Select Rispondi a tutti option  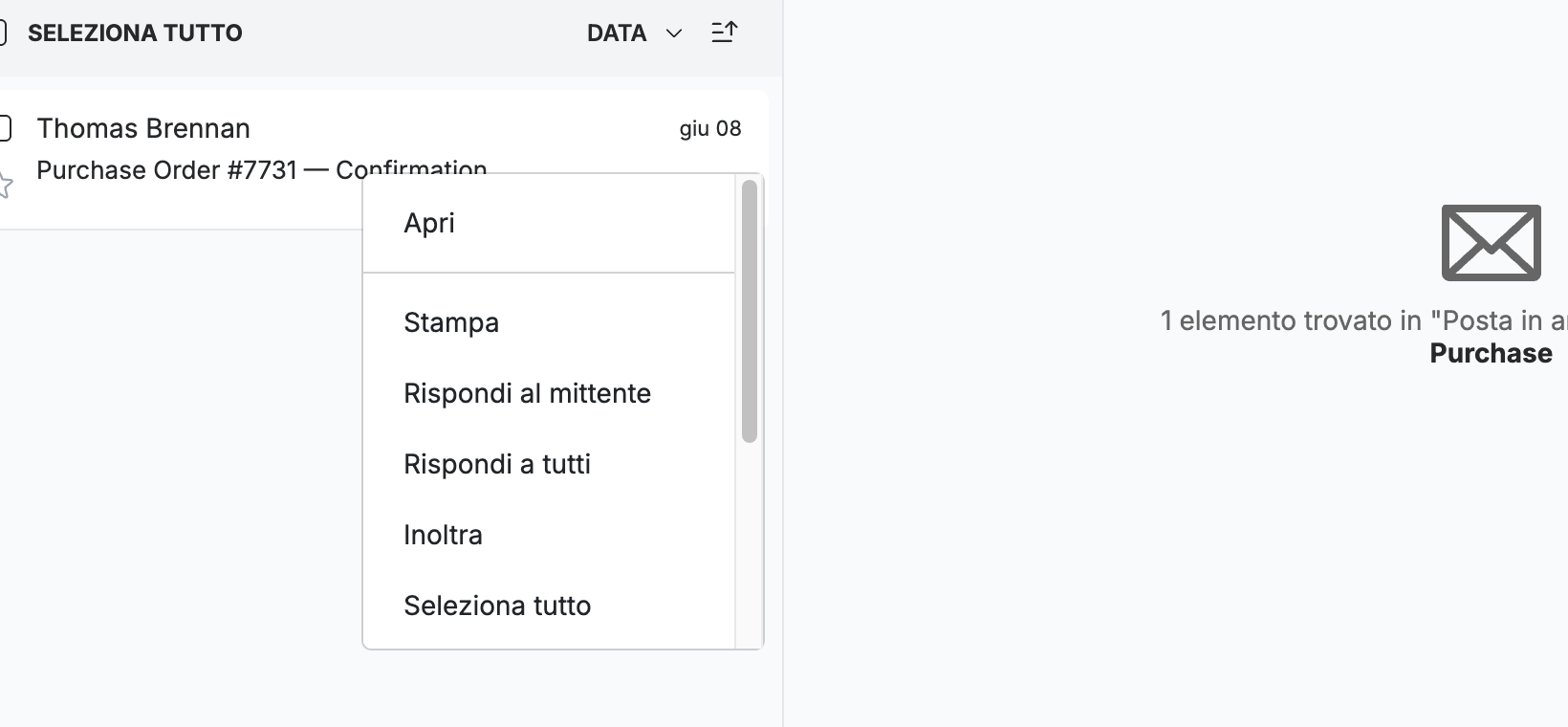point(549,464)
